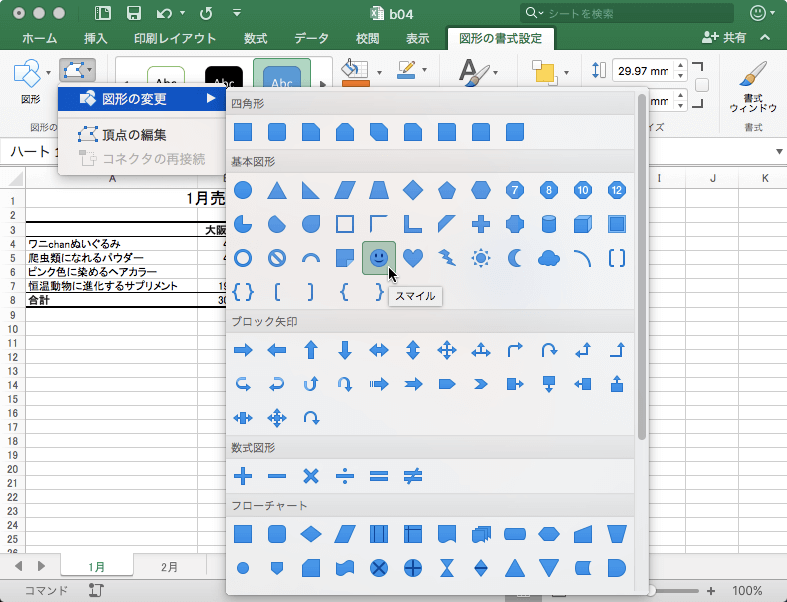The height and width of the screenshot is (602, 787).
Task: Switch to the 挿入 ribbon tab
Action: 96,38
